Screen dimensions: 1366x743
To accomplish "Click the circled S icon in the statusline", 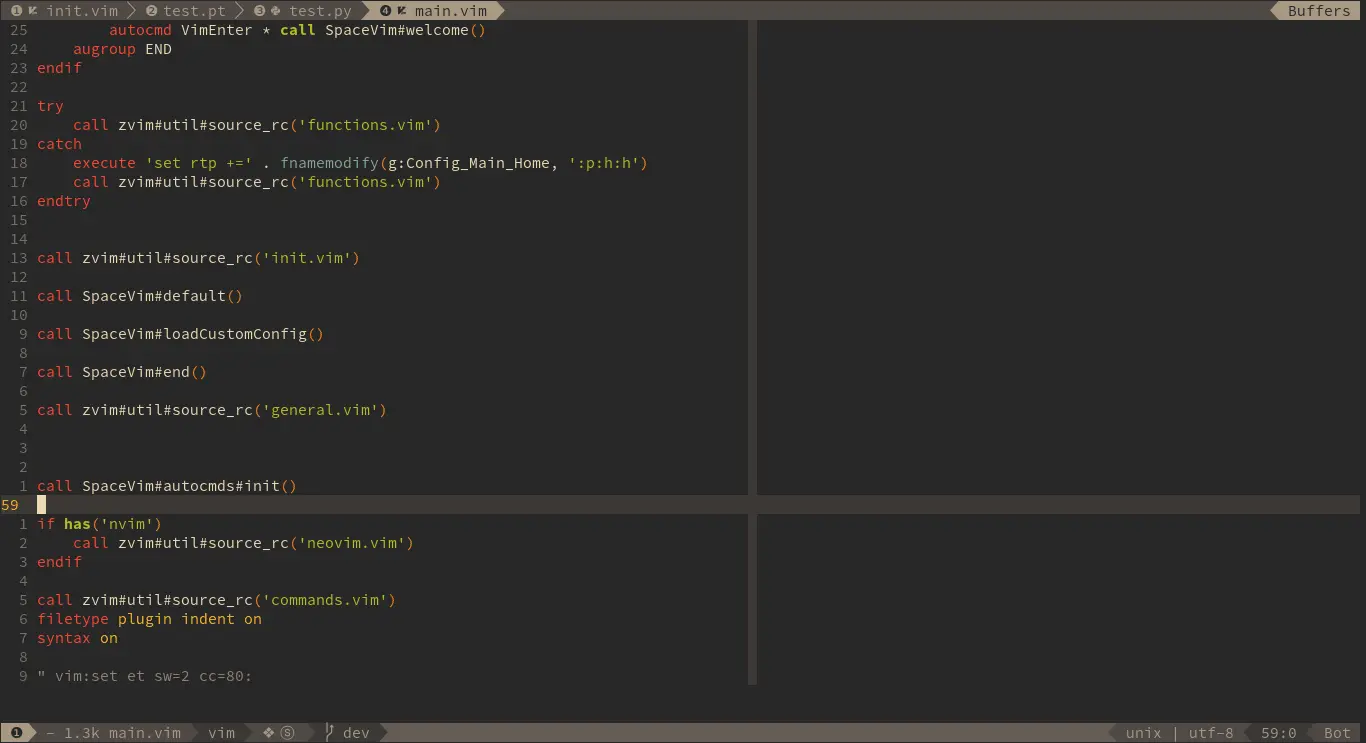I will click(286, 732).
